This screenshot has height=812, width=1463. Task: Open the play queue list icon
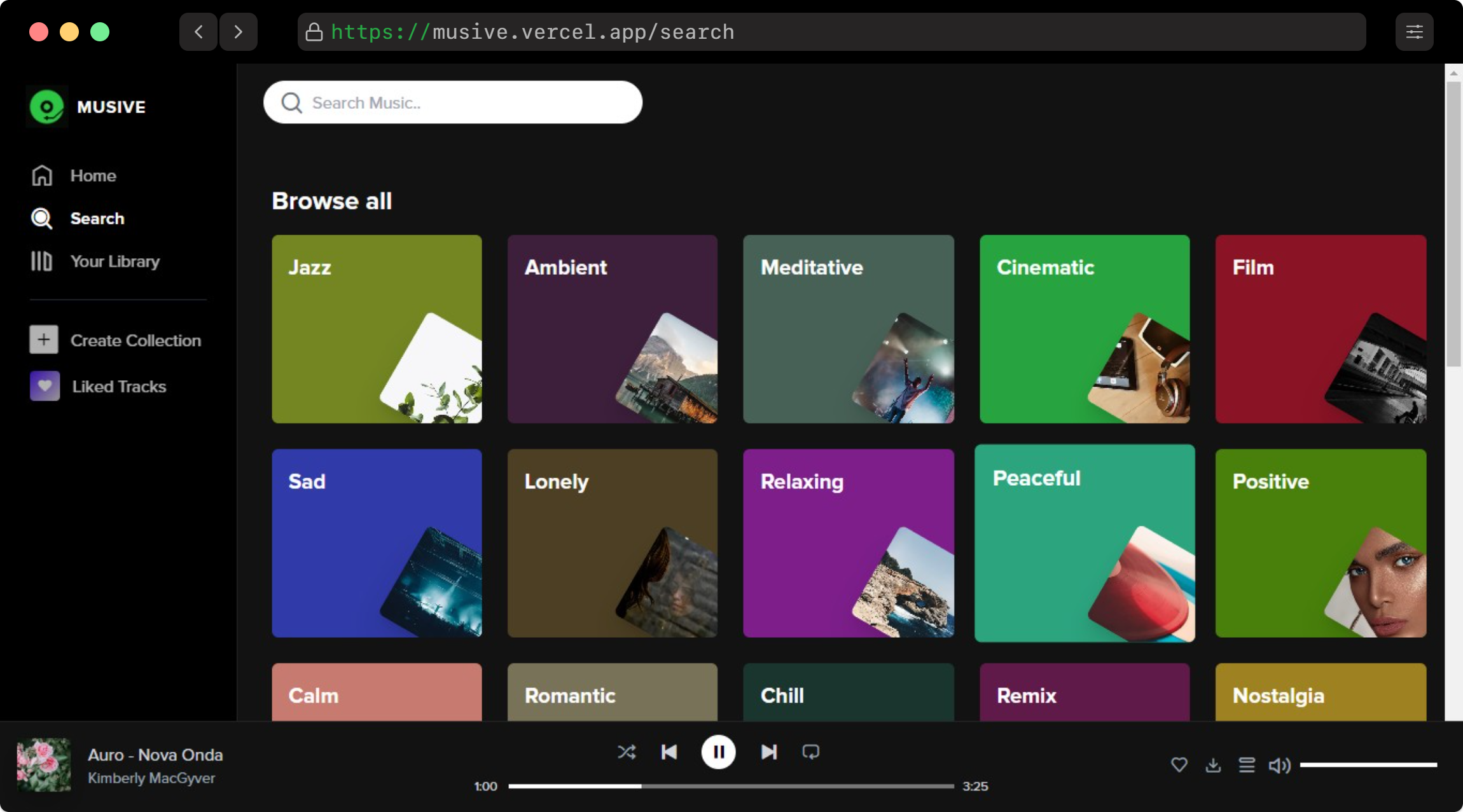pyautogui.click(x=1247, y=765)
